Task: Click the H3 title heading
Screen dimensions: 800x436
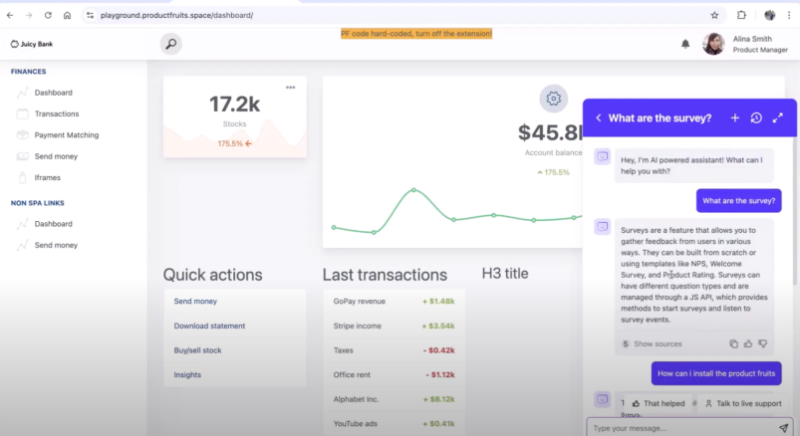Action: point(505,273)
